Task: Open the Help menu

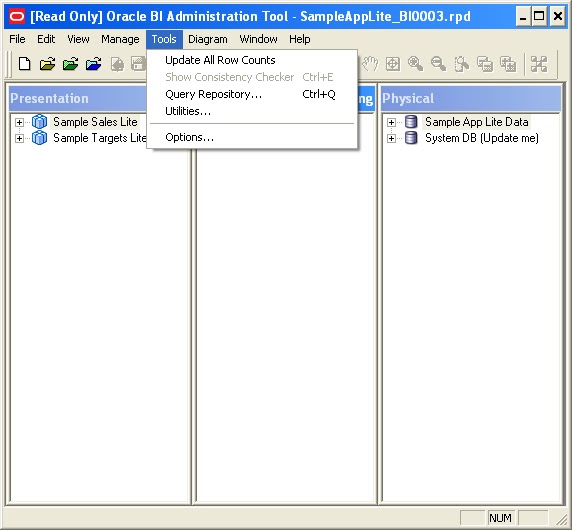Action: click(x=299, y=39)
